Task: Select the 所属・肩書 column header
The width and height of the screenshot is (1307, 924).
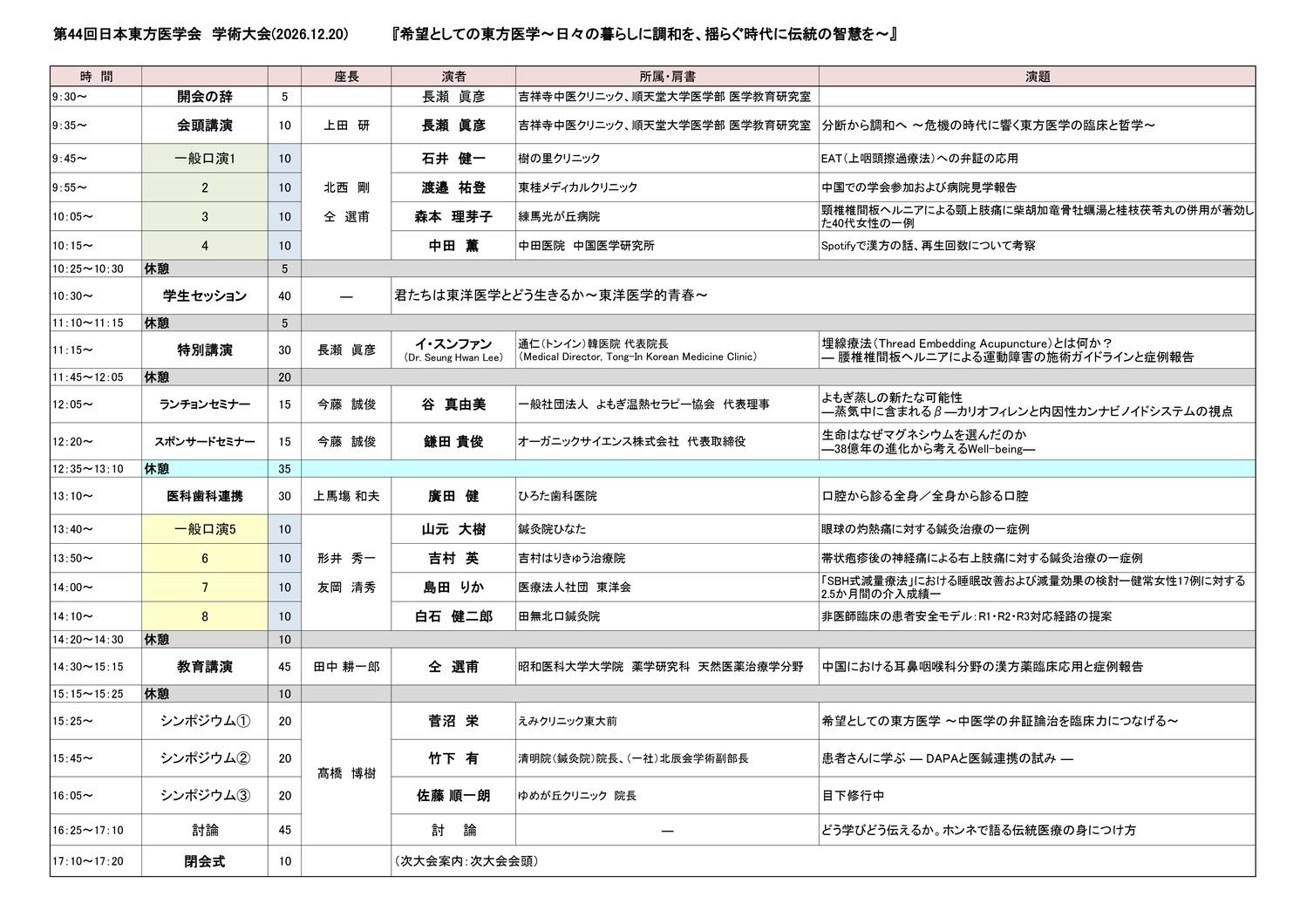Action: tap(667, 77)
